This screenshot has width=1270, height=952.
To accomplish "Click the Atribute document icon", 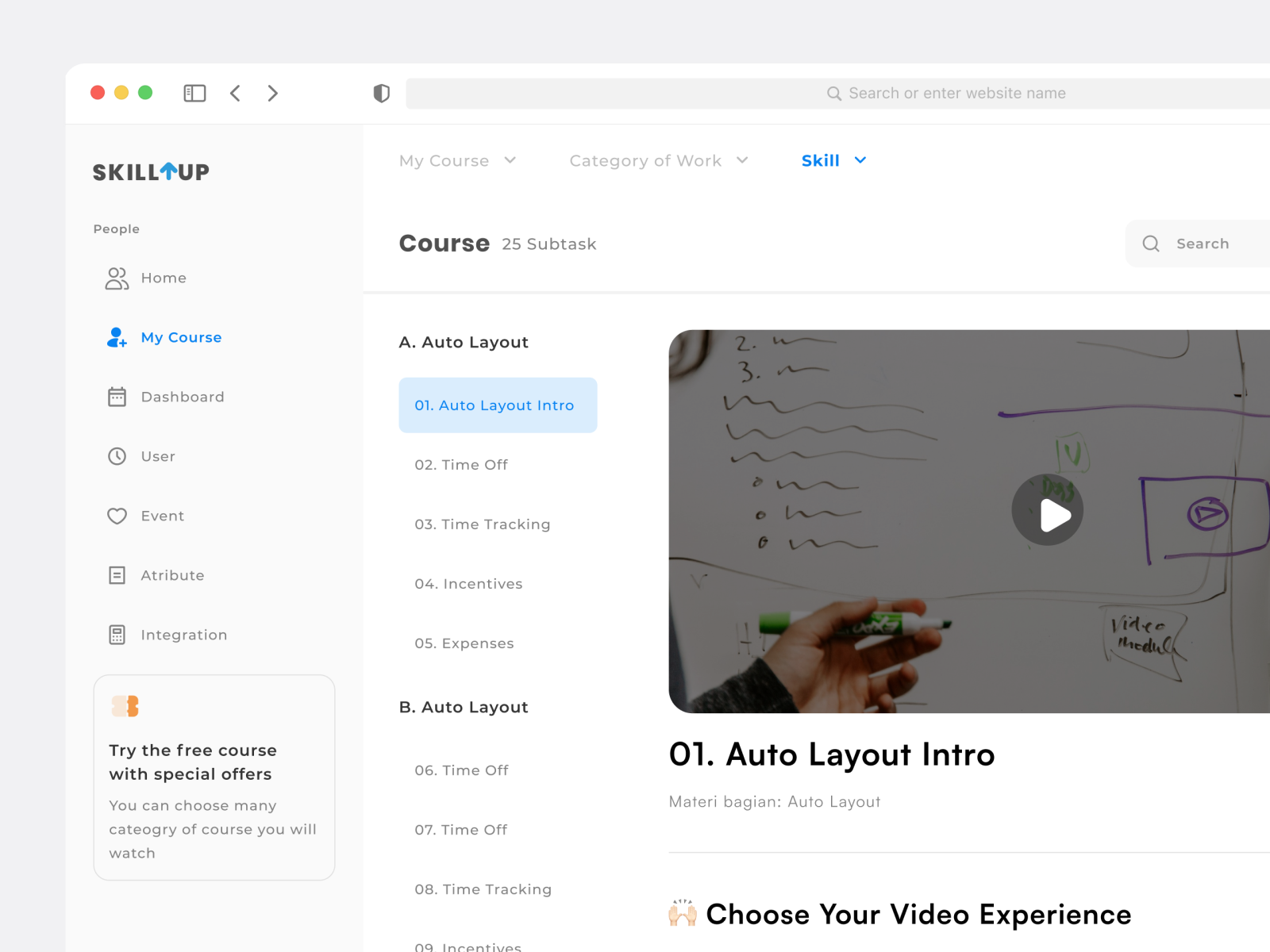I will (117, 575).
